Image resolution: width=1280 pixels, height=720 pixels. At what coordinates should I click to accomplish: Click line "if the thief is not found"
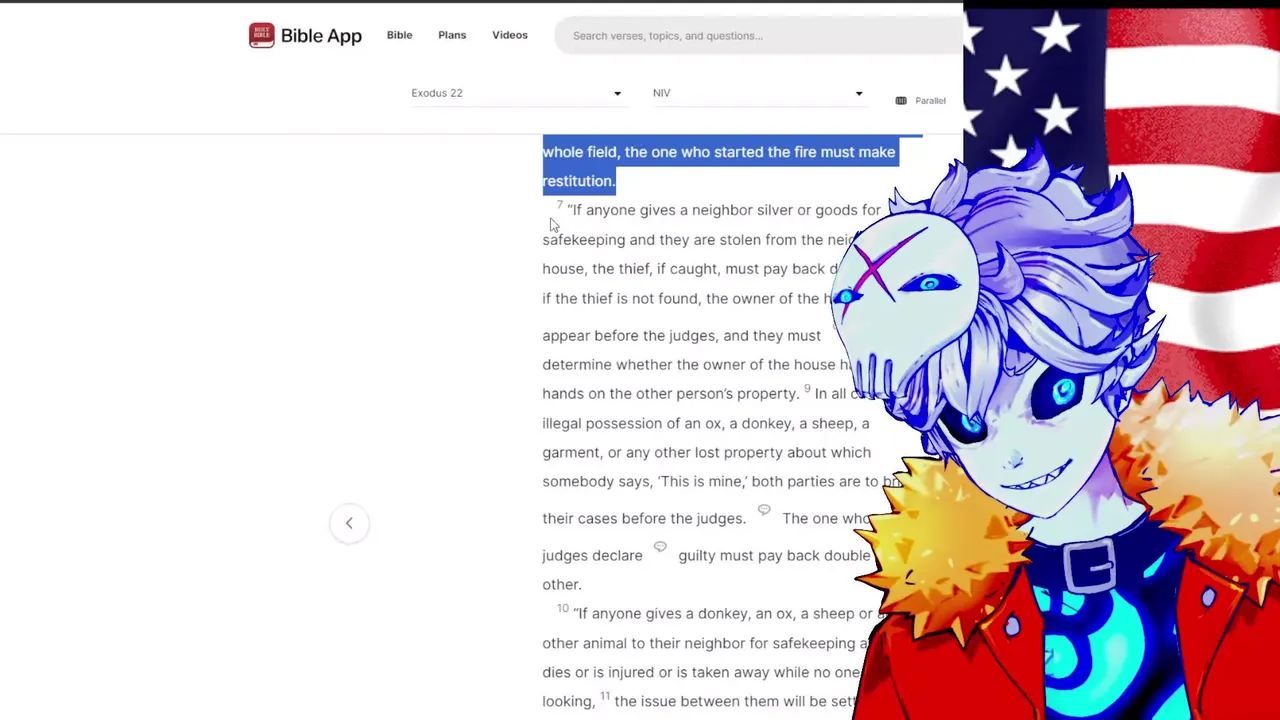click(x=690, y=298)
